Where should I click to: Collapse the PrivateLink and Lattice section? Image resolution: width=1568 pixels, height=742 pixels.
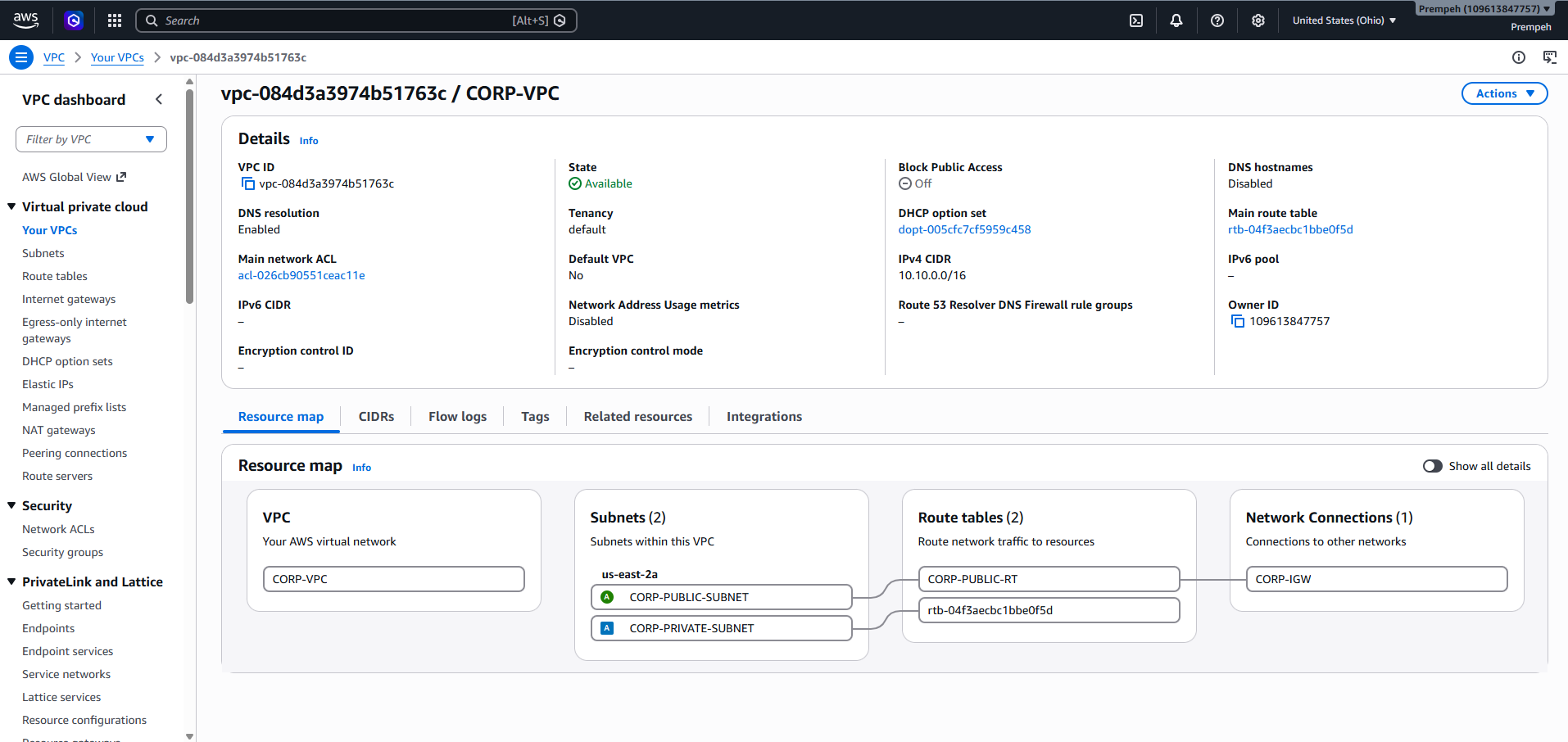click(11, 581)
